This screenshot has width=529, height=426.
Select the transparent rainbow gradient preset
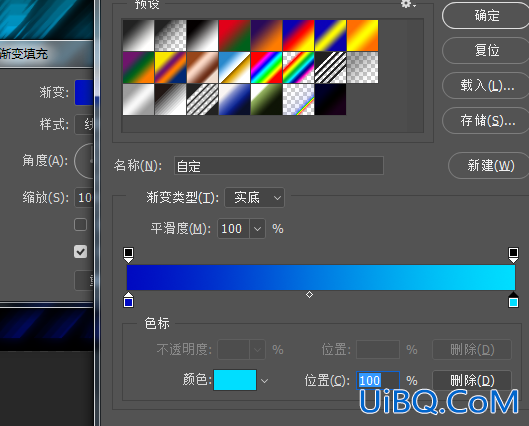pos(299,67)
